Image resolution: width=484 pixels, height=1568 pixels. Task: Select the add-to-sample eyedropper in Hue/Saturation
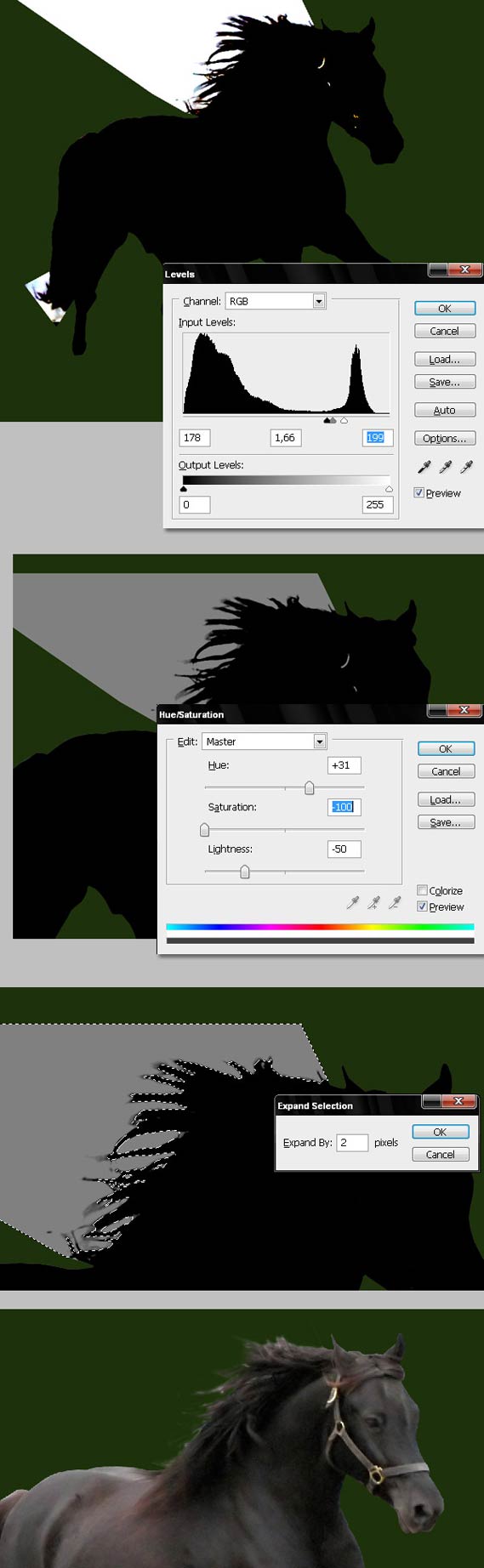(x=373, y=903)
